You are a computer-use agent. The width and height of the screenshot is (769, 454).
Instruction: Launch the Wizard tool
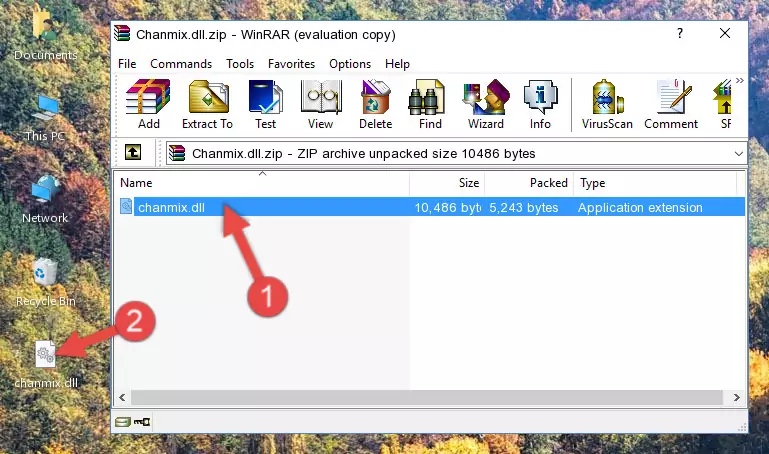(486, 104)
